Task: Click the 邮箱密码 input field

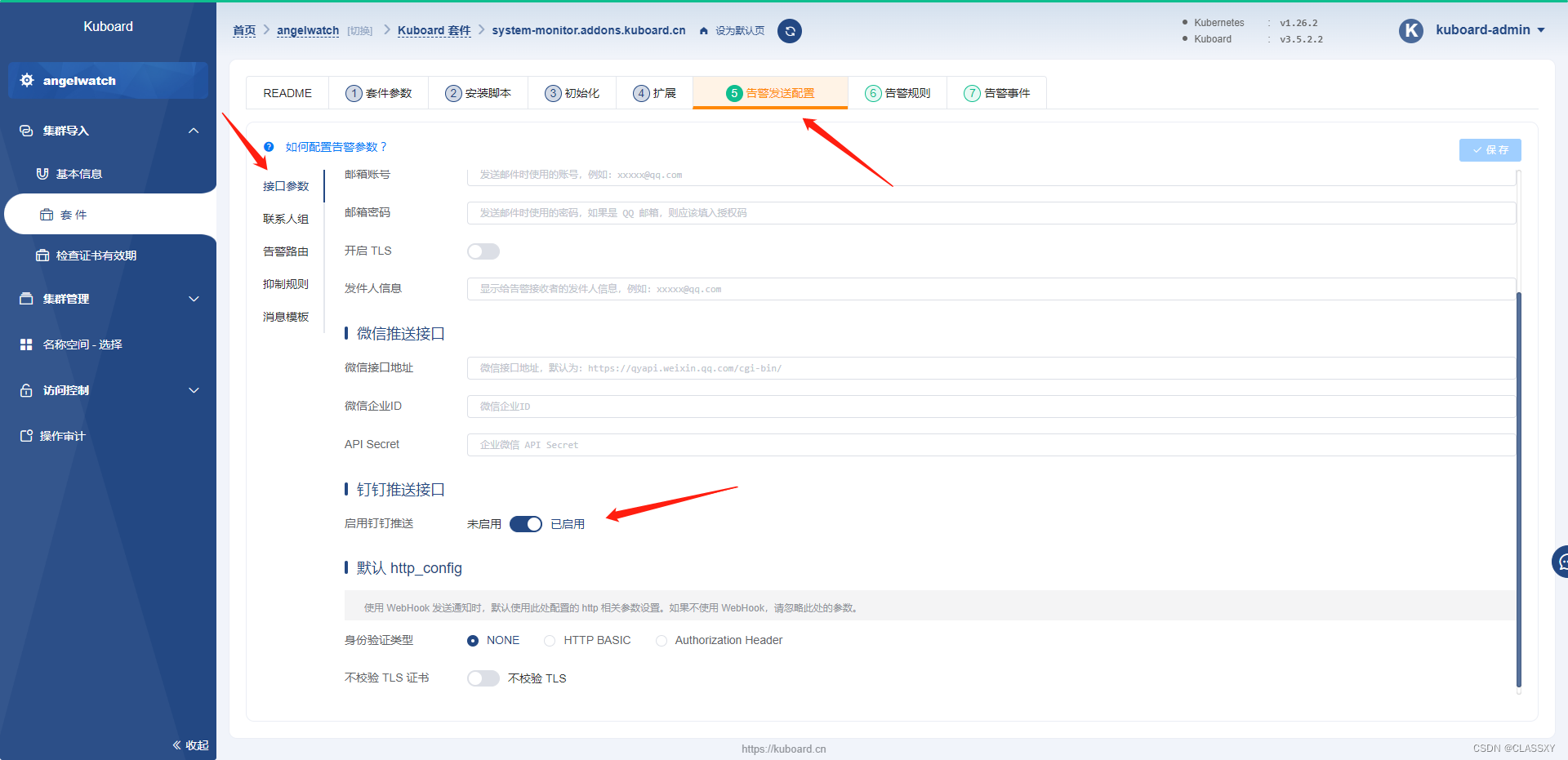Action: 991,213
